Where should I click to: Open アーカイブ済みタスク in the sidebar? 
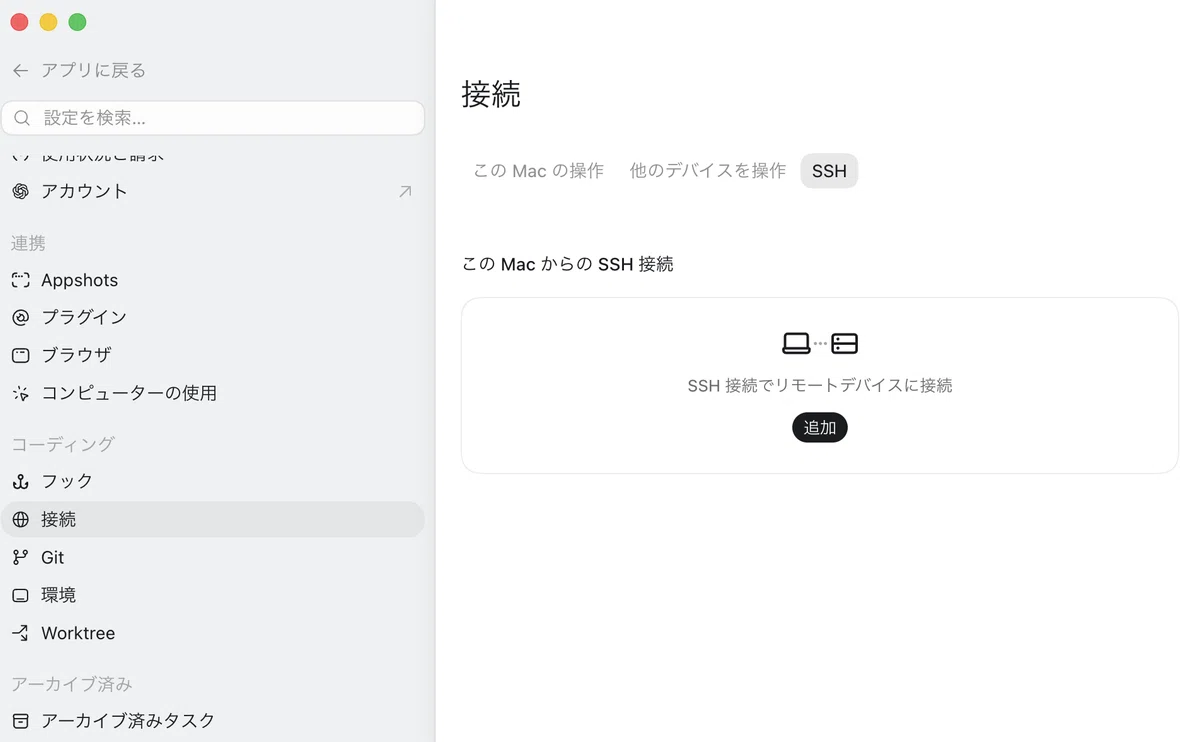(x=213, y=720)
